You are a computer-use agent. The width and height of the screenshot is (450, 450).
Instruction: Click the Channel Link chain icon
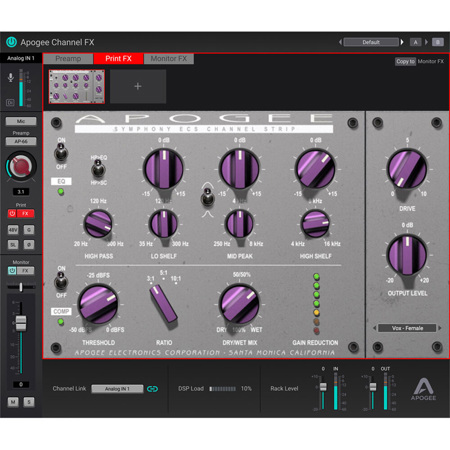click(152, 389)
